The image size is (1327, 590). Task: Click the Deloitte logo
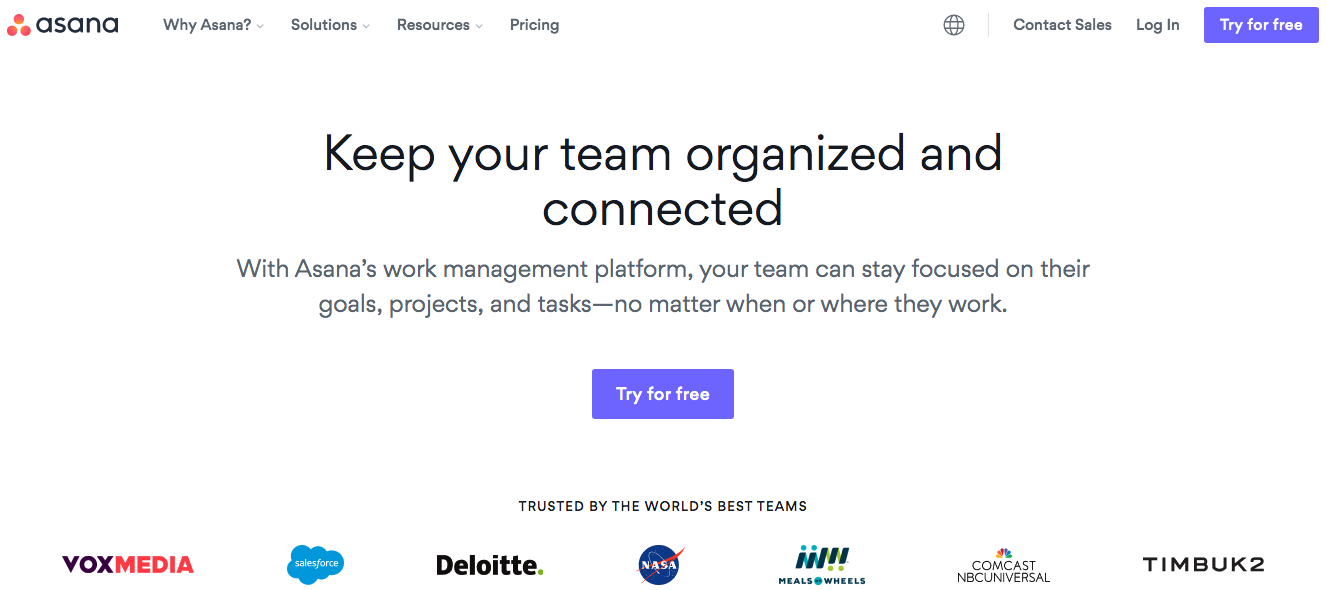click(490, 565)
